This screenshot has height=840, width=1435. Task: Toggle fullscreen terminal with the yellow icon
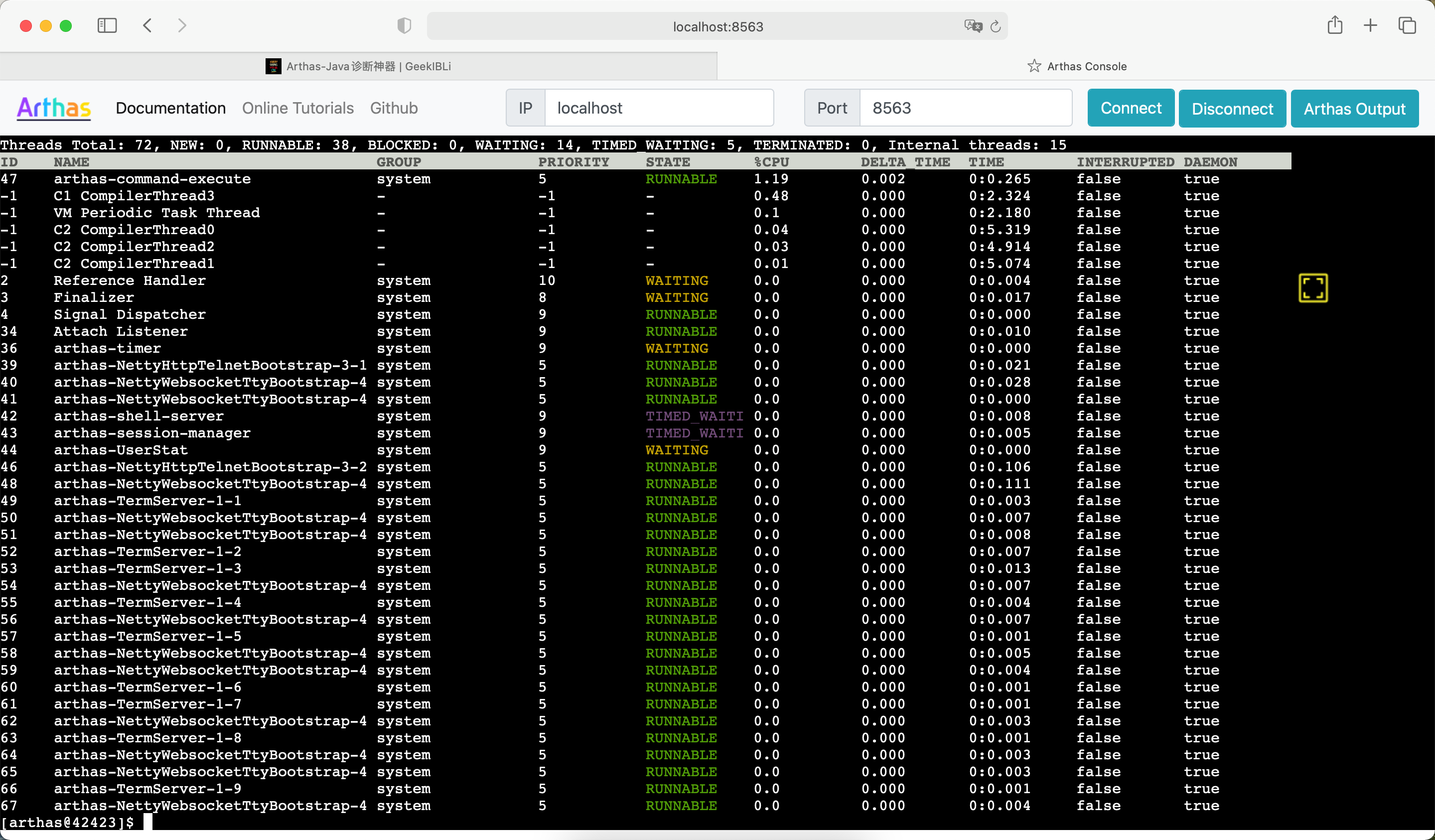1312,287
